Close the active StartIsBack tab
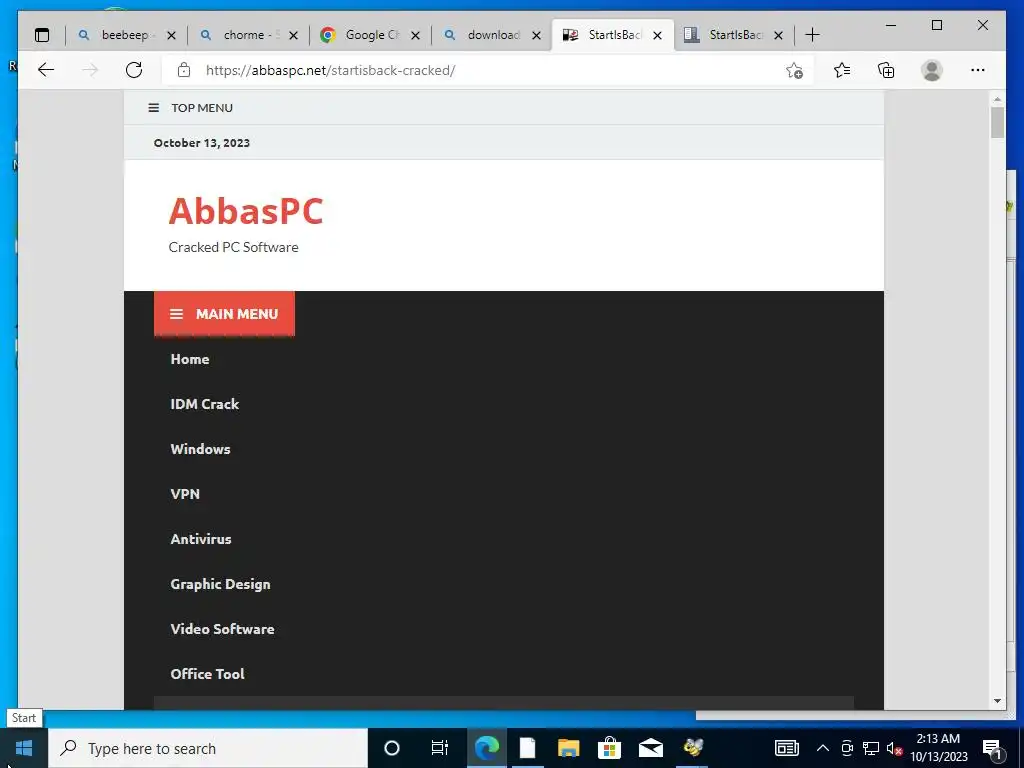 click(658, 35)
